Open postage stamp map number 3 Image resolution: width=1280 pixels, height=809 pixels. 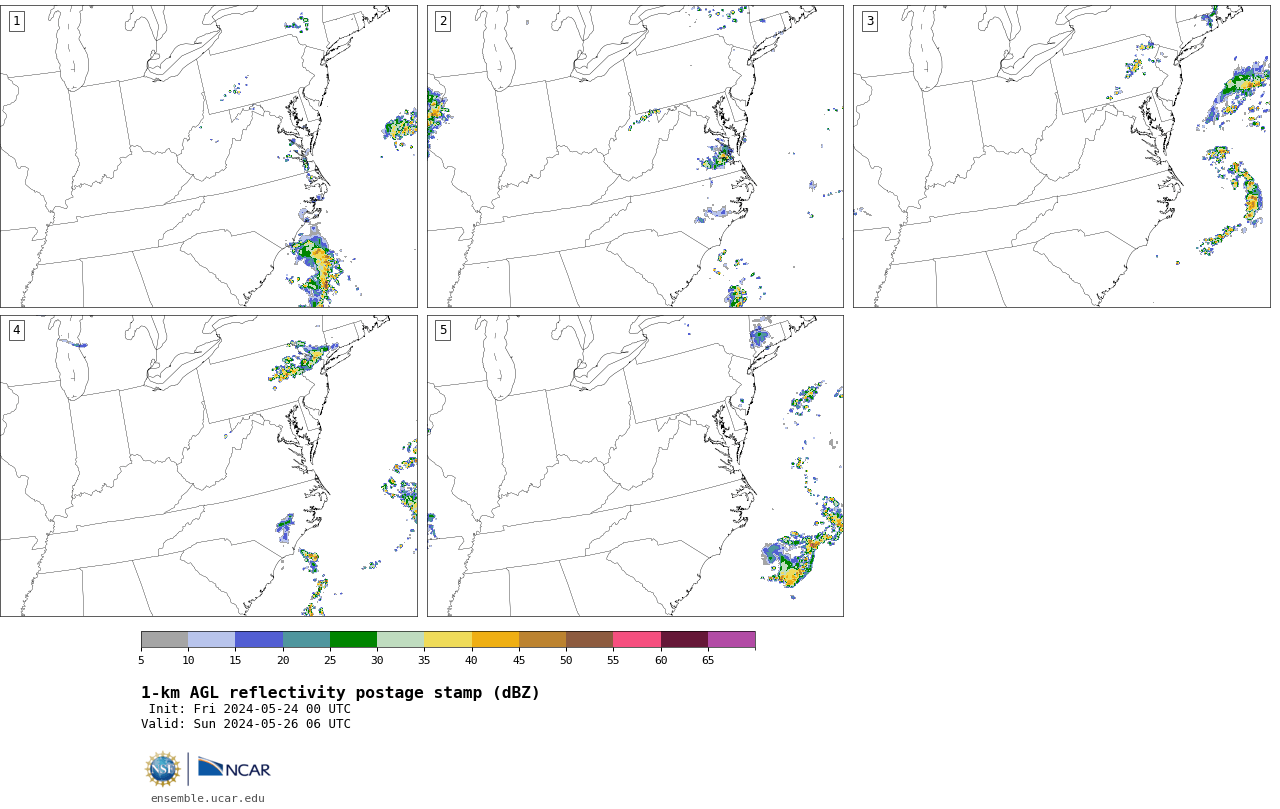click(1061, 156)
